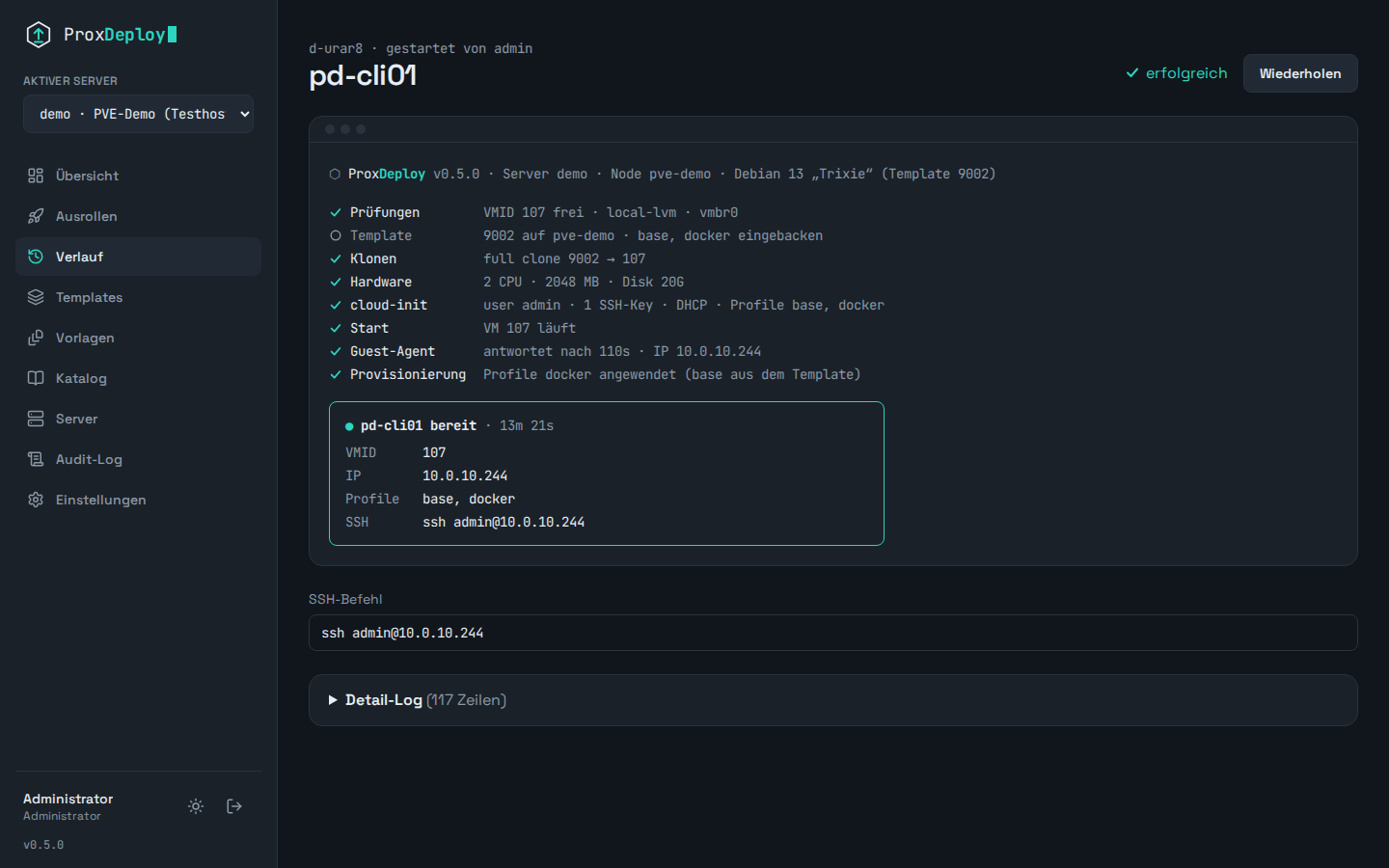Image resolution: width=1389 pixels, height=868 pixels.
Task: Click the Administrator user name
Action: click(x=68, y=799)
